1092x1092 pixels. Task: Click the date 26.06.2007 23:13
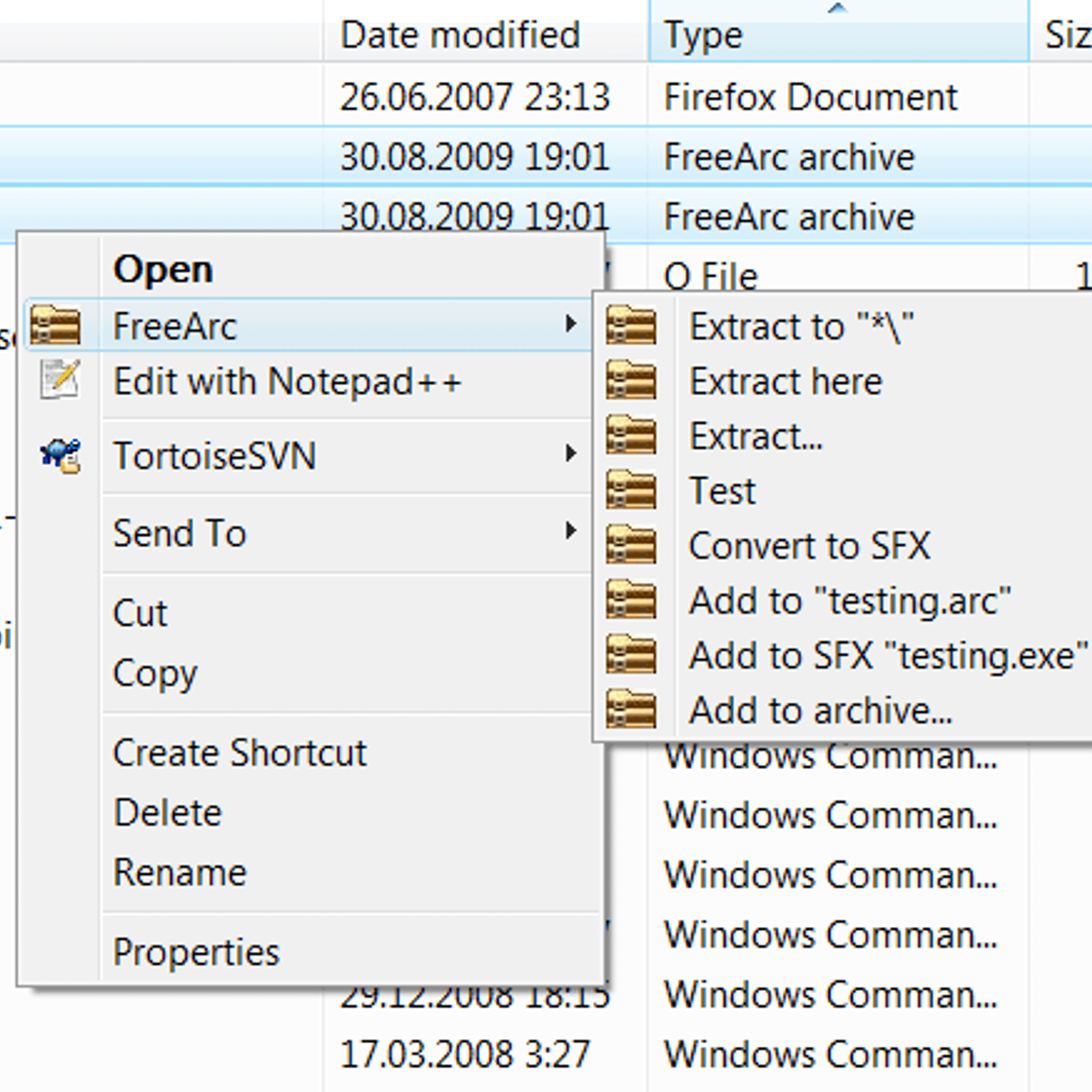[x=475, y=97]
